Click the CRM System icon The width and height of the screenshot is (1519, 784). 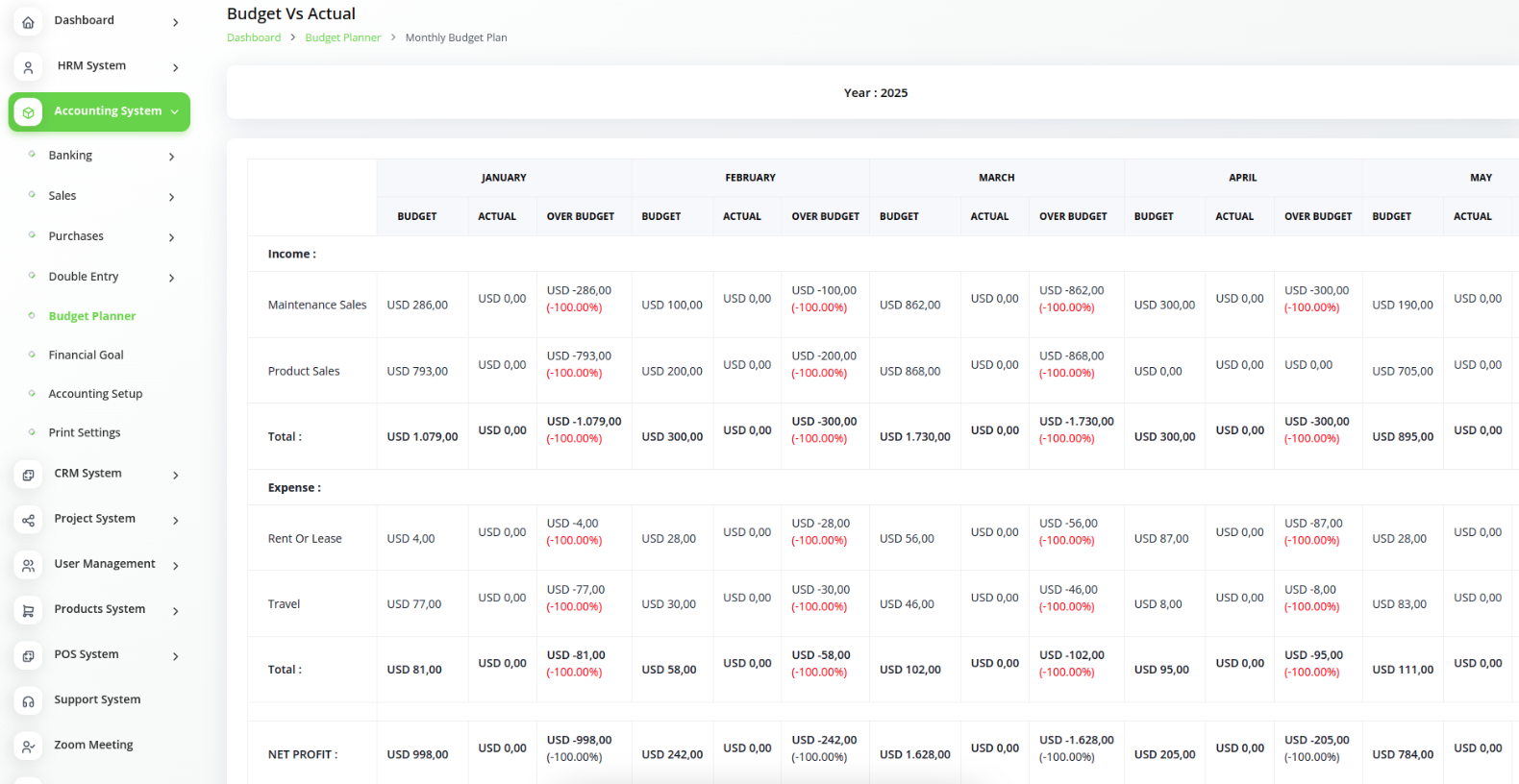coord(28,475)
